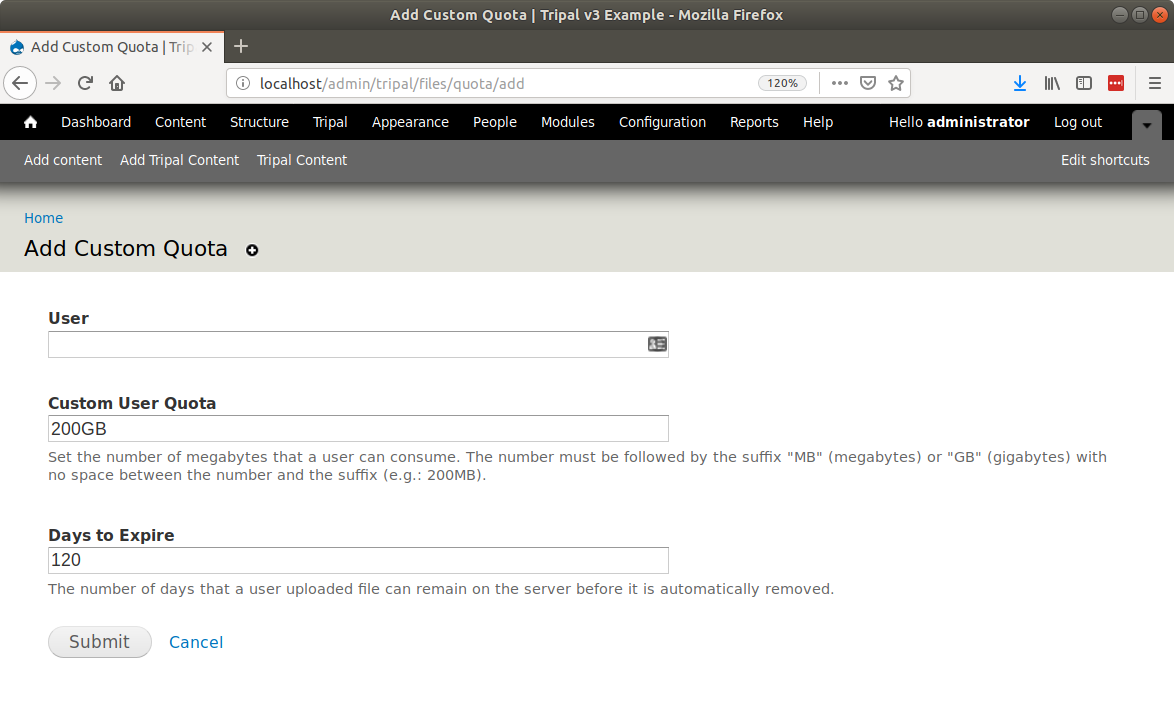1174x724 pixels.
Task: Open the Firefox hamburger menu
Action: click(x=1153, y=83)
